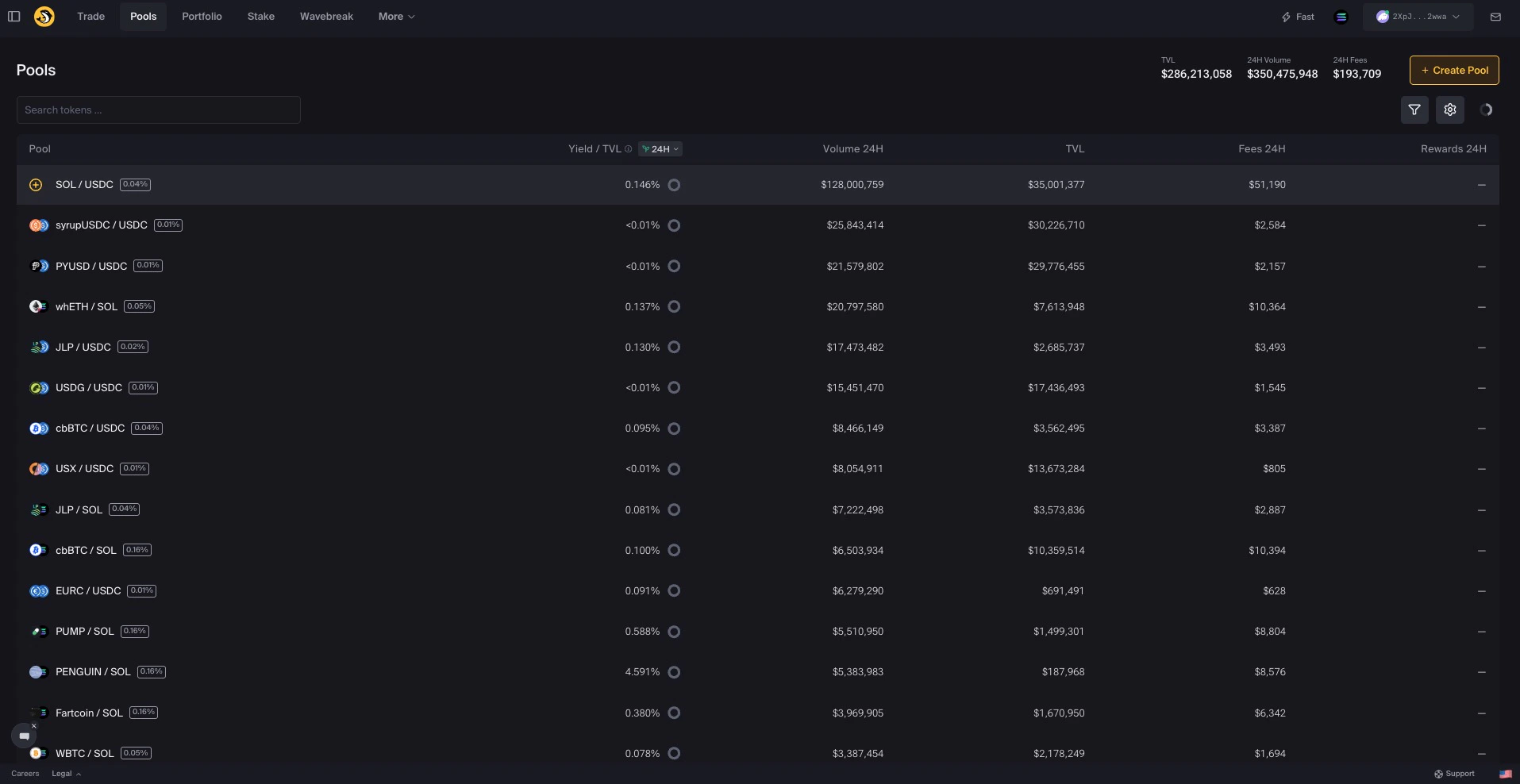The image size is (1520, 784).
Task: Click the JLP / SOL token pair icon
Action: (39, 509)
